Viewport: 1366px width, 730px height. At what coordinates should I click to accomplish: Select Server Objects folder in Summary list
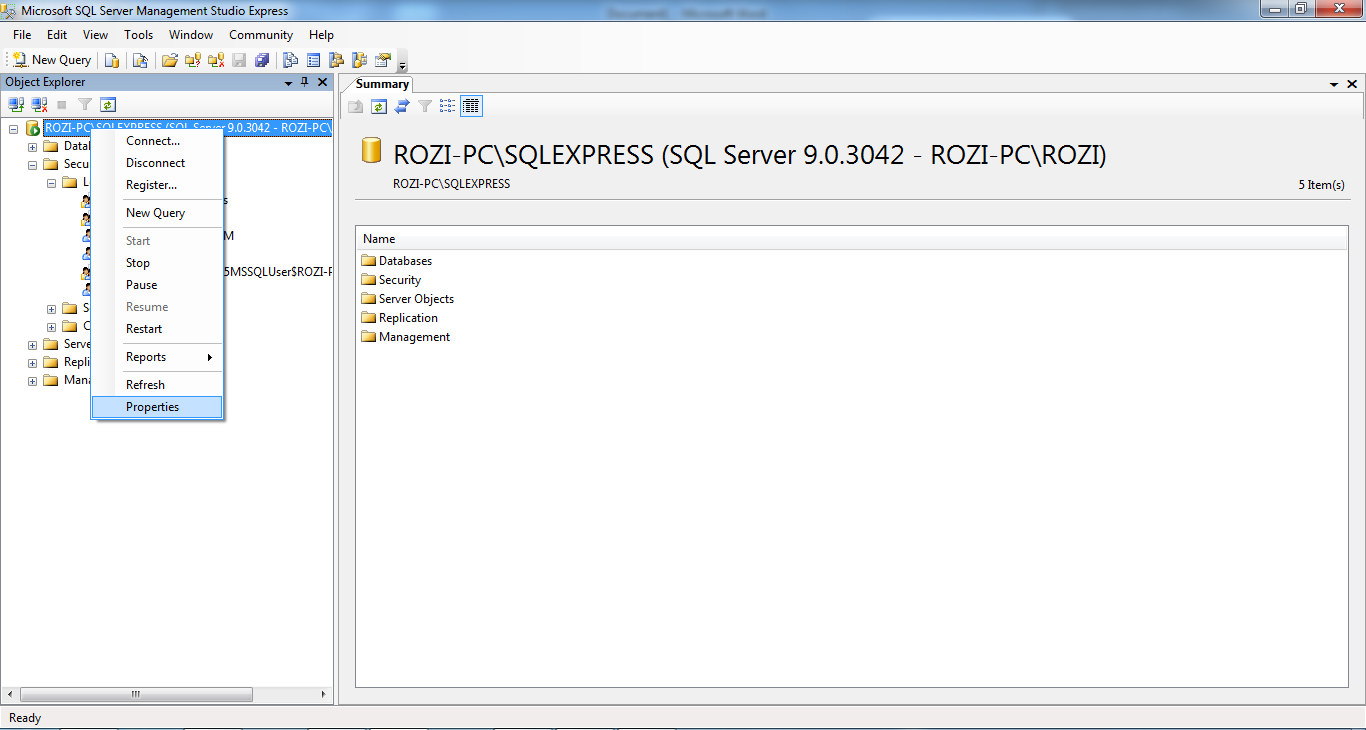pyautogui.click(x=407, y=299)
